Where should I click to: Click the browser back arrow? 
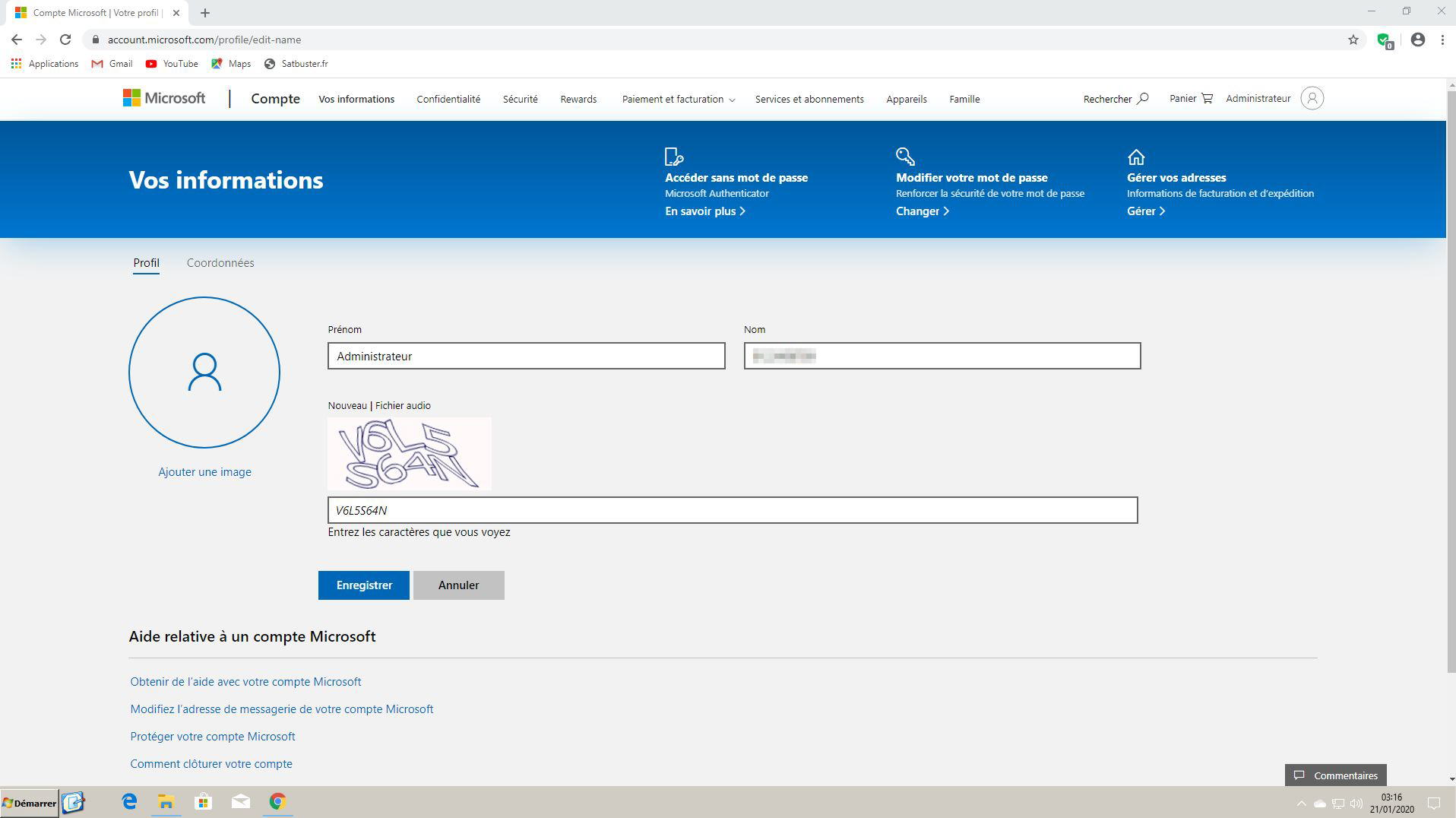[x=17, y=40]
